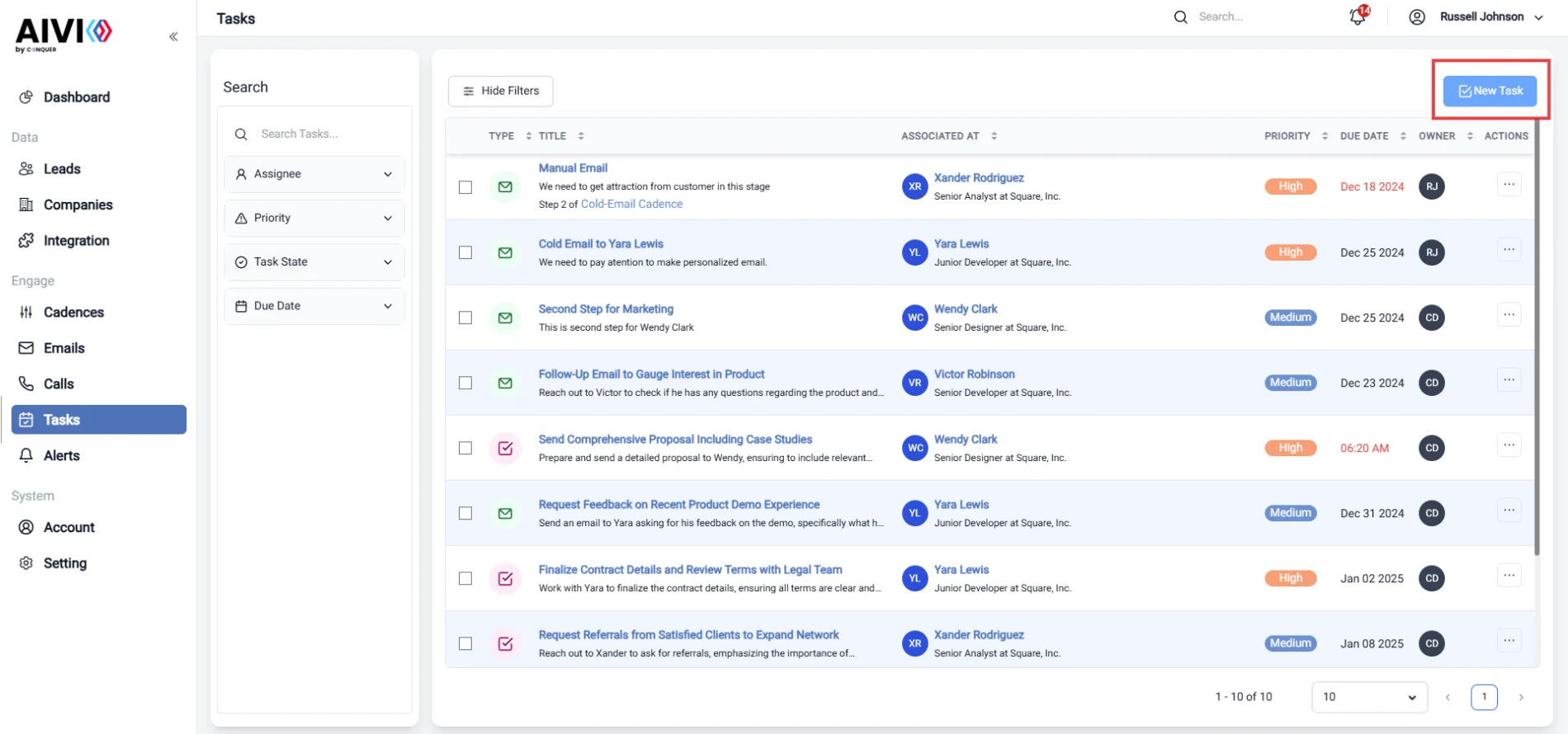1568x734 pixels.
Task: Click the AIVI logo
Action: coord(64,35)
